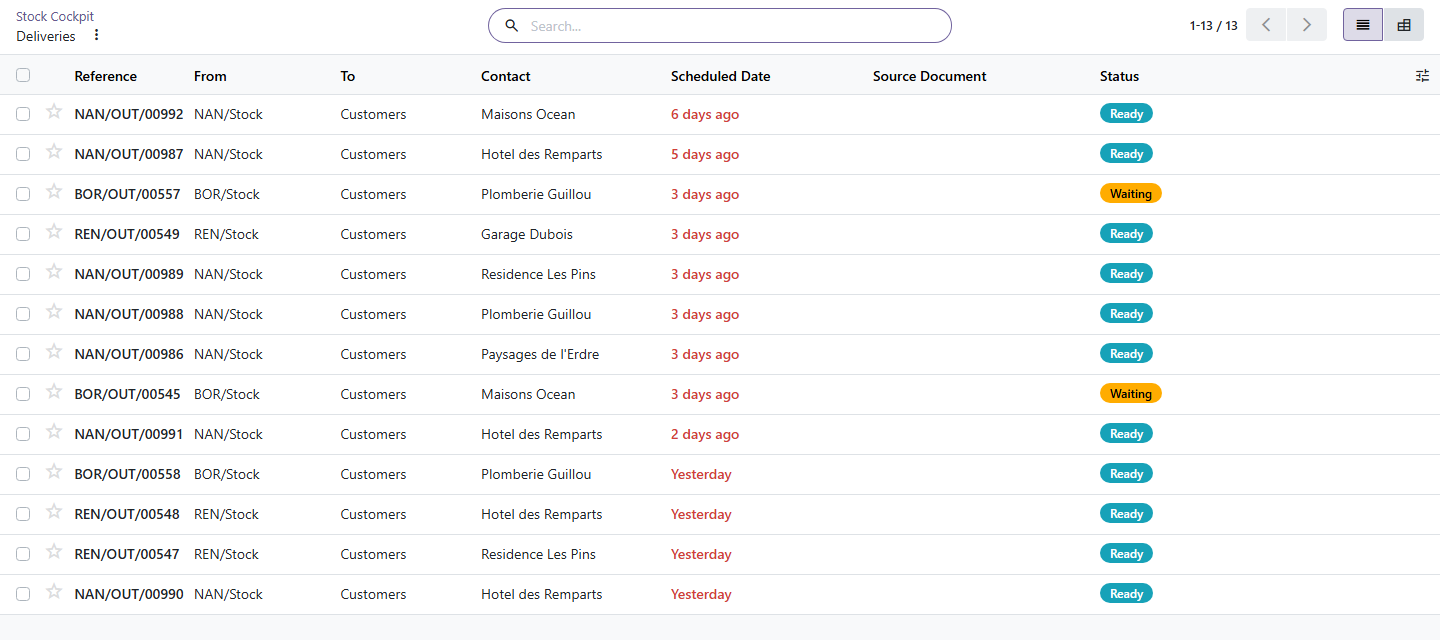1440x640 pixels.
Task: Toggle favorite star for REN/OUT/00549
Action: [x=54, y=232]
